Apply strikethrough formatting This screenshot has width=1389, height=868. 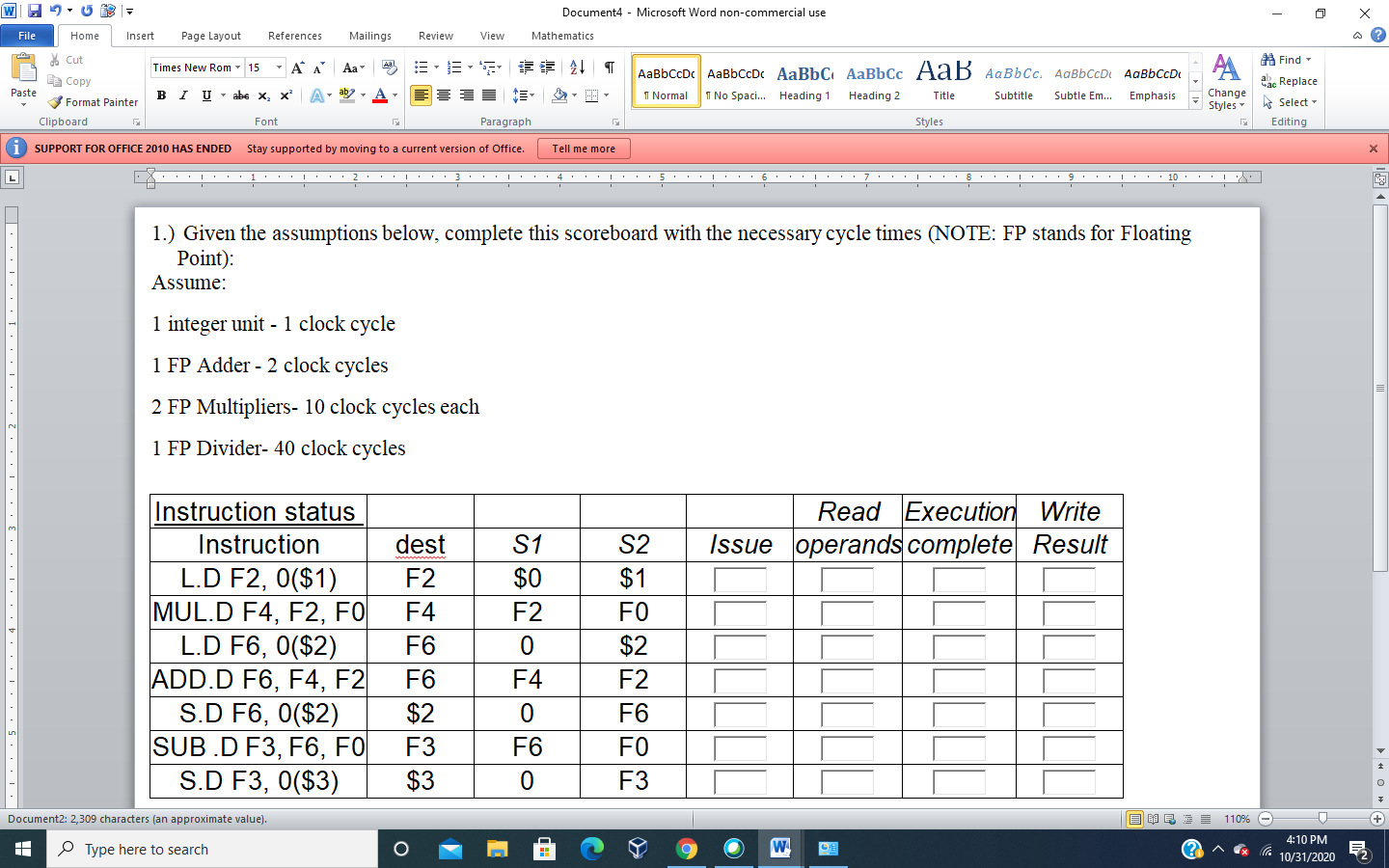pyautogui.click(x=241, y=95)
